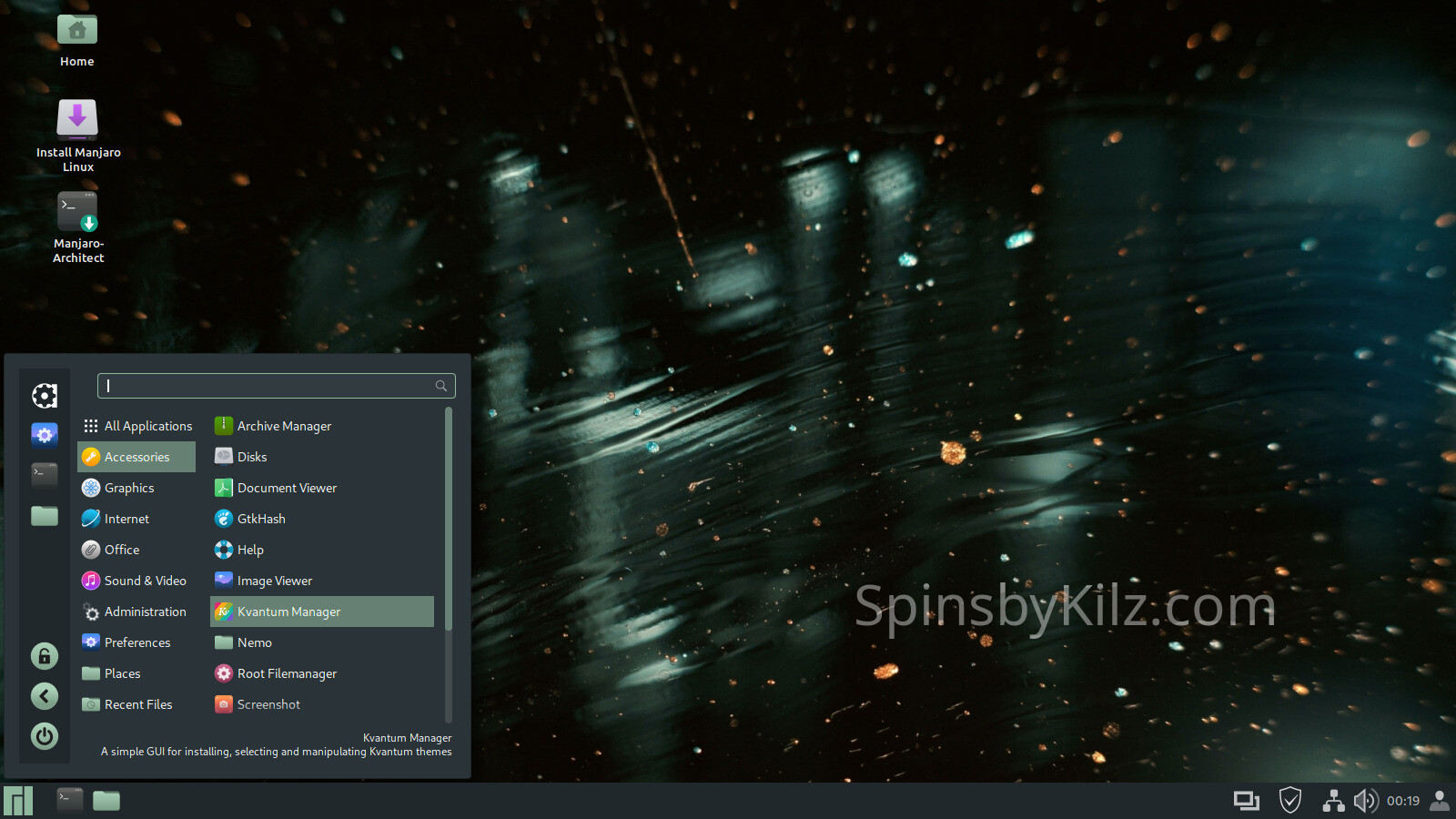Click the power quit icon in menu sidebar
The height and width of the screenshot is (819, 1456).
tap(45, 735)
